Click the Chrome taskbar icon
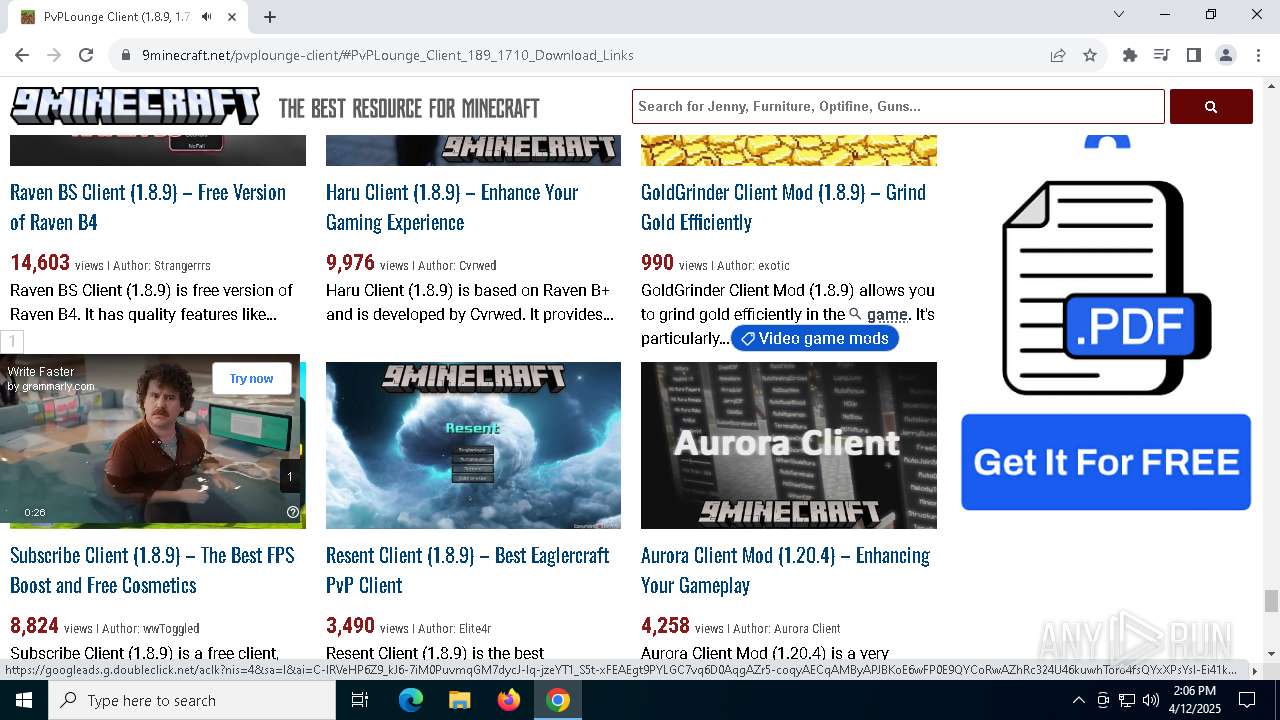This screenshot has width=1280, height=720. (x=558, y=700)
